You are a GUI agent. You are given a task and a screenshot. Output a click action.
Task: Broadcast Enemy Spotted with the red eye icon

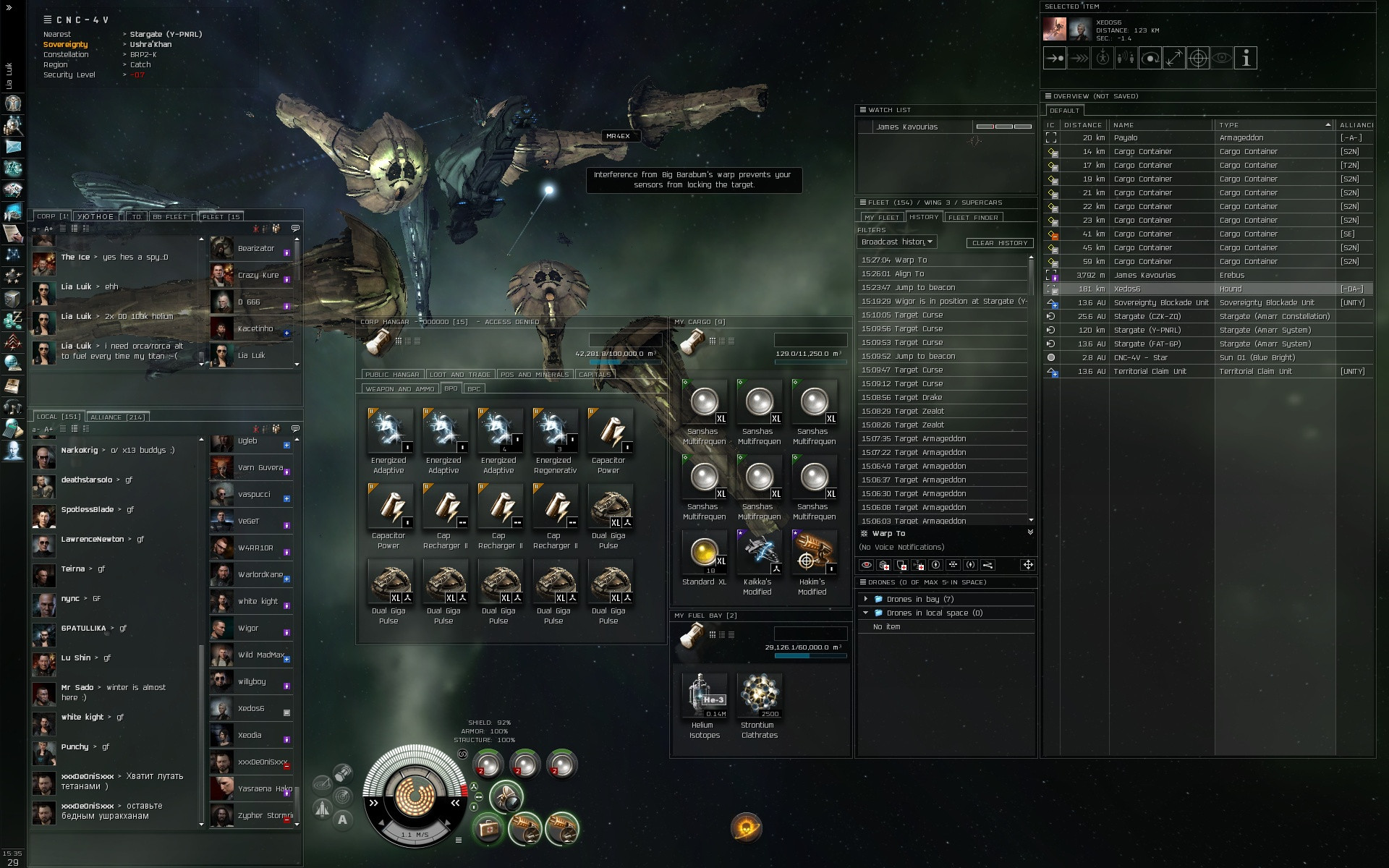click(x=867, y=565)
